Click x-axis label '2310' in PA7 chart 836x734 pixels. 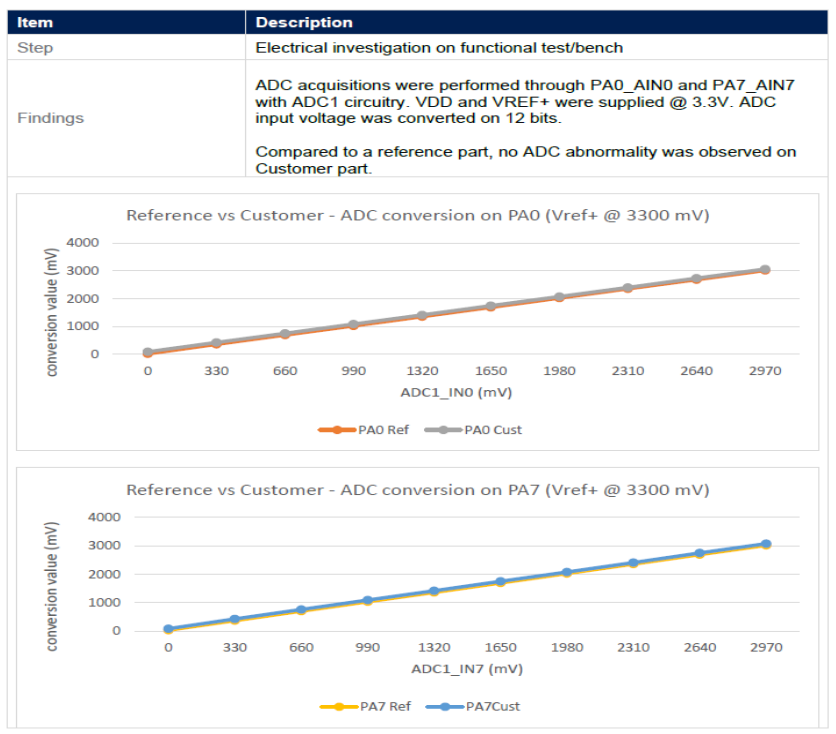tap(633, 648)
